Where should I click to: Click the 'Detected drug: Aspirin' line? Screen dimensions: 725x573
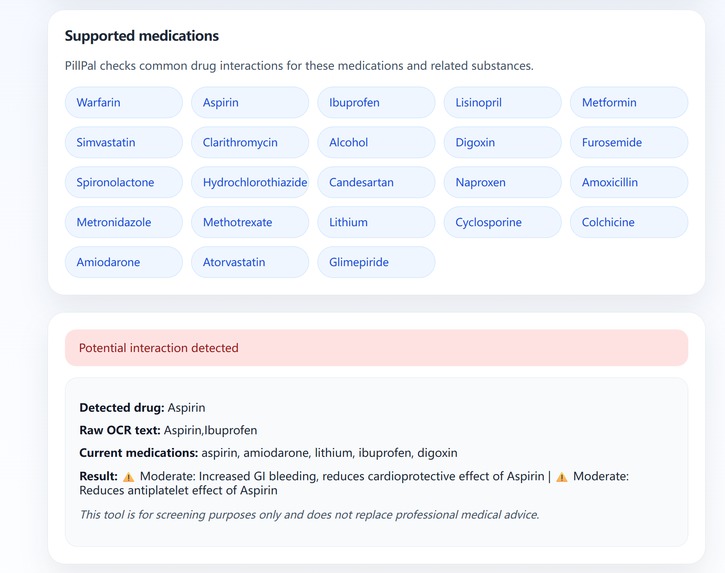(142, 407)
